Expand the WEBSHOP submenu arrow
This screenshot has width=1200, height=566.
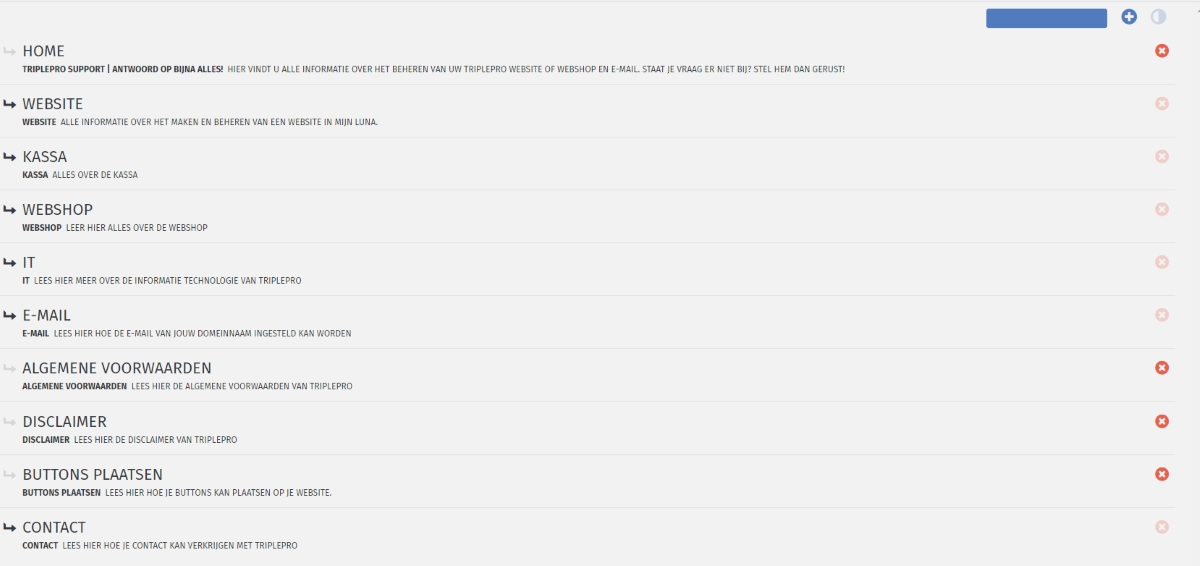coord(10,210)
